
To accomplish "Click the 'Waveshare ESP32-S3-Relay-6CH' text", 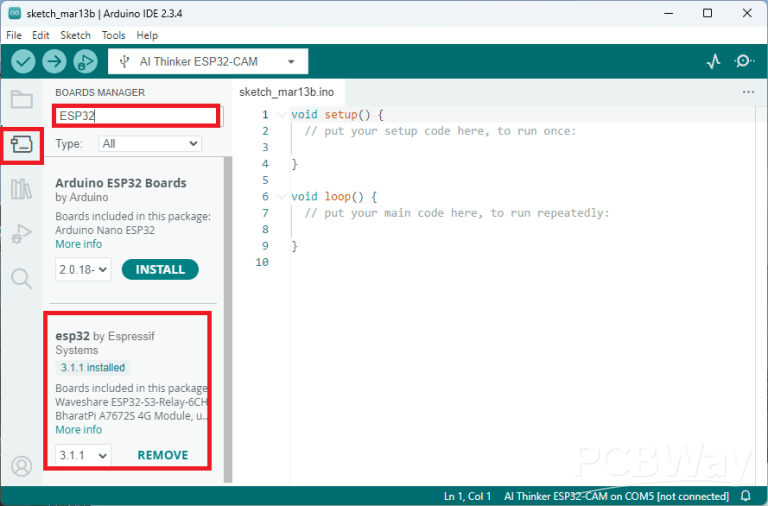I will coord(131,402).
